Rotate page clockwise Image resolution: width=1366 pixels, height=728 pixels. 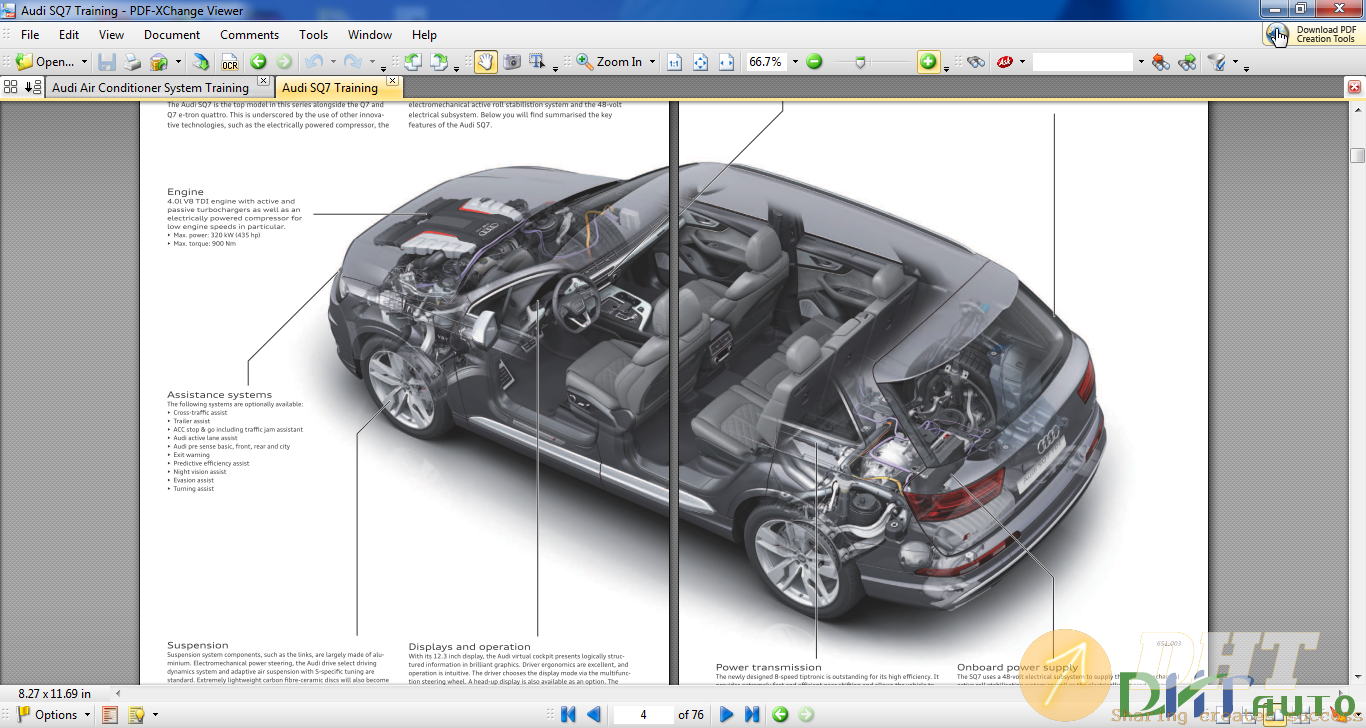pos(439,62)
